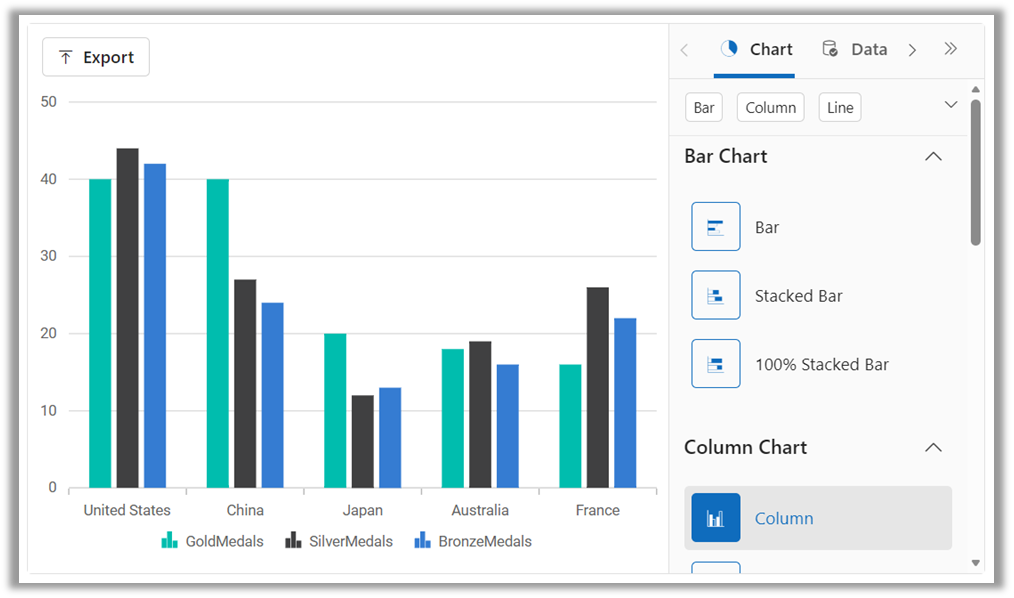The height and width of the screenshot is (598, 1014).
Task: Switch to the Data tab
Action: [x=854, y=50]
